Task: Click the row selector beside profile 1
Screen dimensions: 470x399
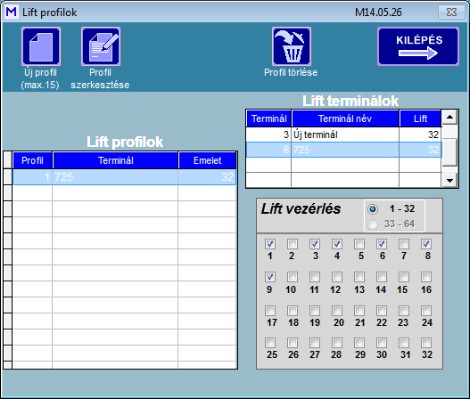Action: 8,177
